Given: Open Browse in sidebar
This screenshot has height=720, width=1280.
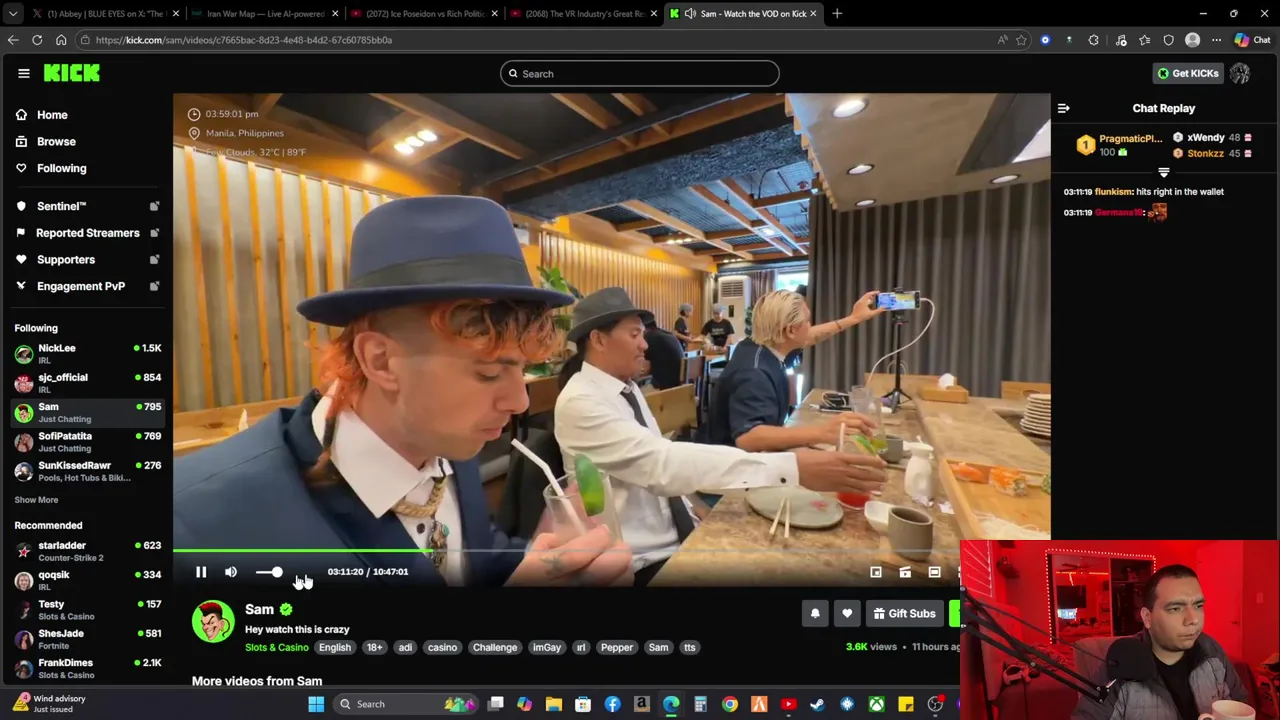Looking at the screenshot, I should pyautogui.click(x=56, y=141).
